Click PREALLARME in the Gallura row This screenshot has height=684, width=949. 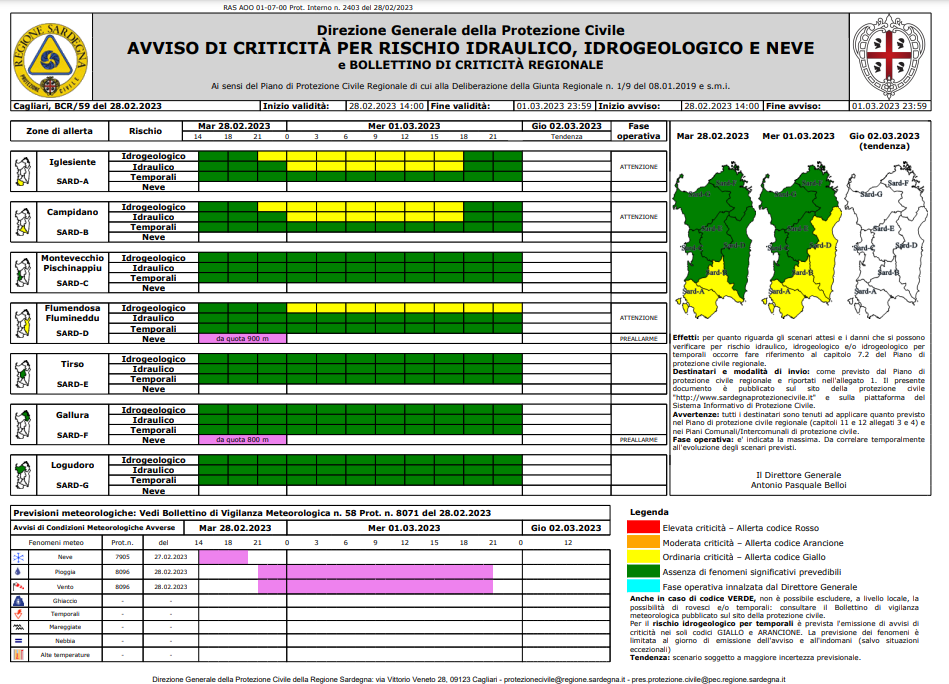(639, 440)
